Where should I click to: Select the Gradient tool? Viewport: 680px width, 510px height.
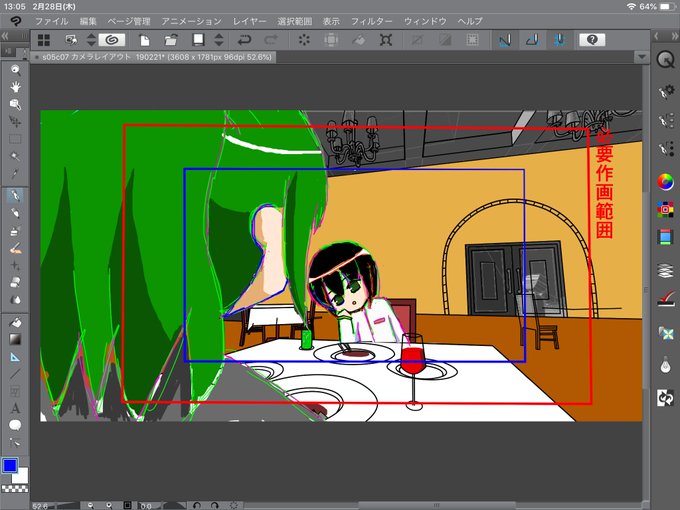pyautogui.click(x=15, y=340)
